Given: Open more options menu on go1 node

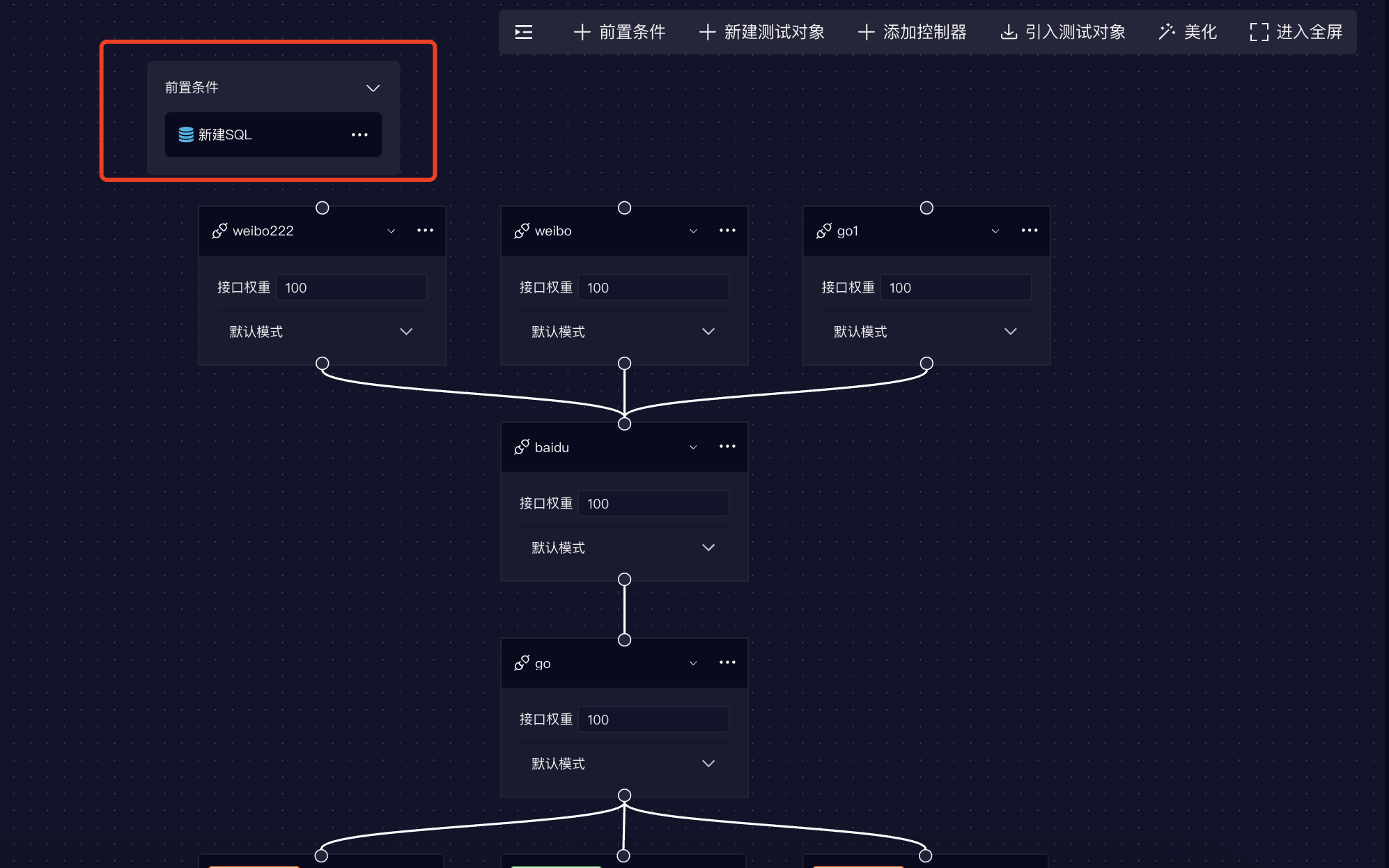Looking at the screenshot, I should pyautogui.click(x=1030, y=231).
